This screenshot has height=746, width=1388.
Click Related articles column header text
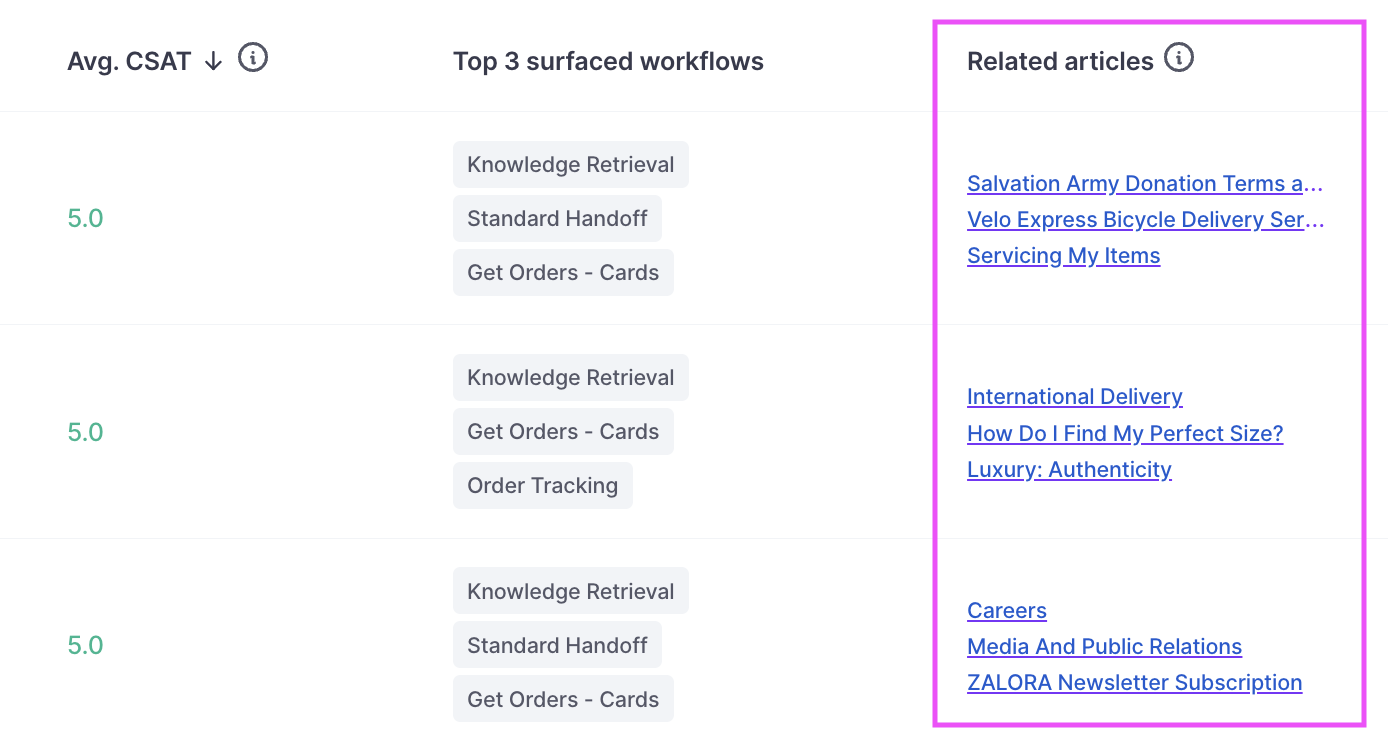(x=1060, y=61)
